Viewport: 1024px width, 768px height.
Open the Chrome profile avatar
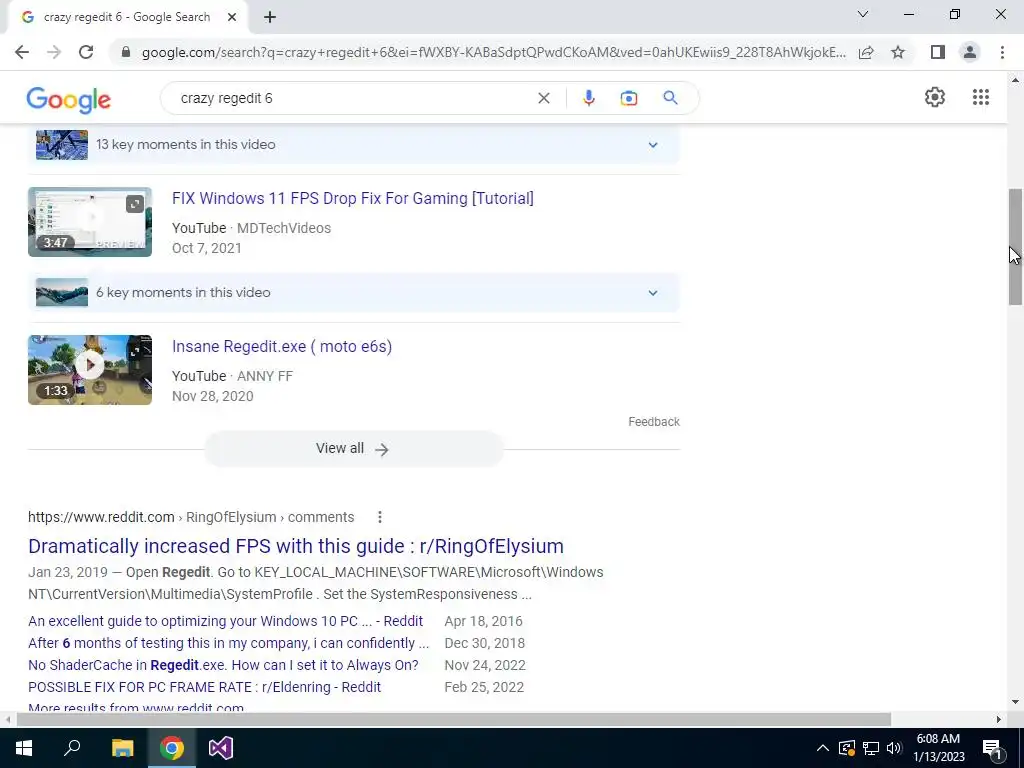[x=970, y=52]
